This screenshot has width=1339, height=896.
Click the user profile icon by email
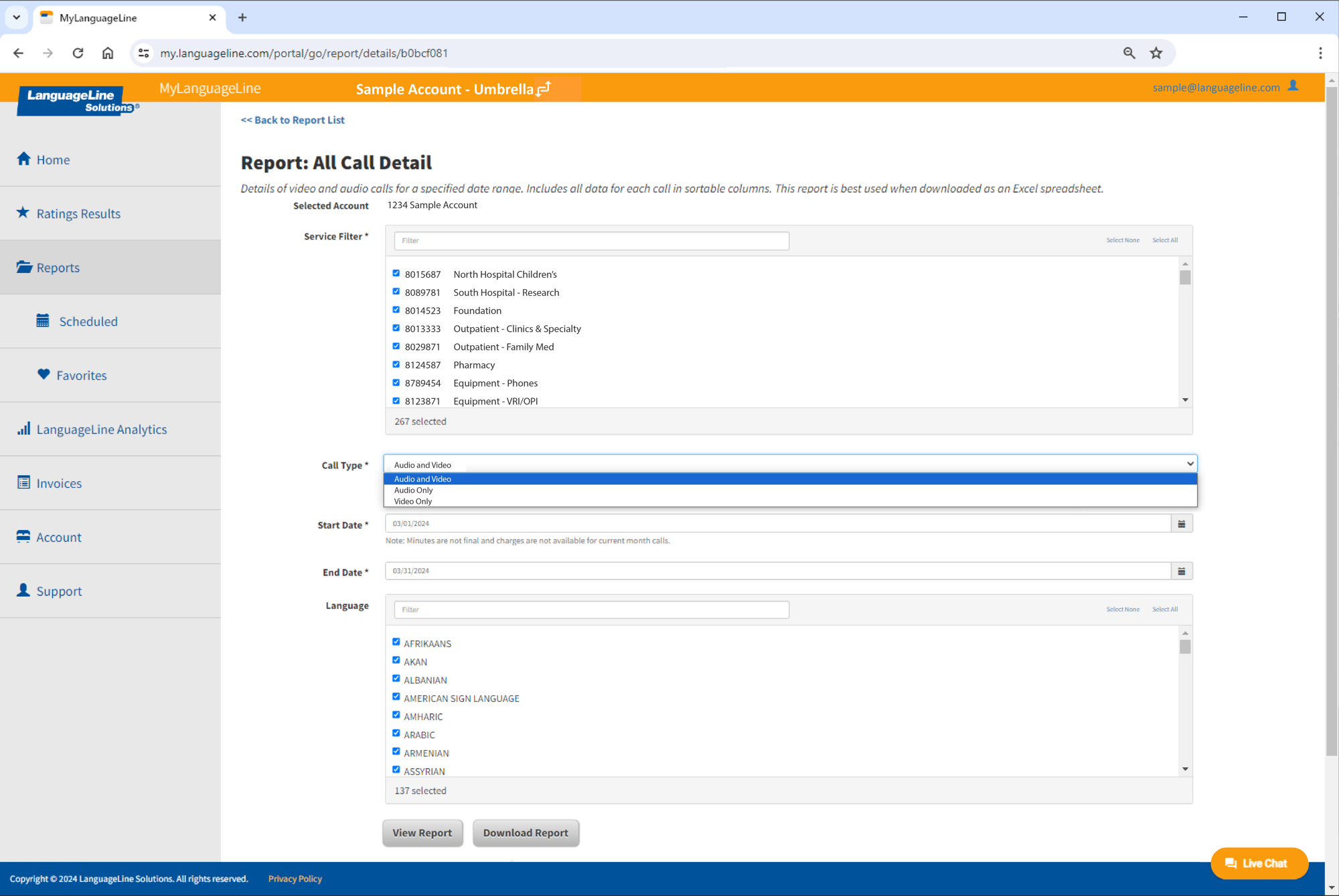click(x=1293, y=86)
